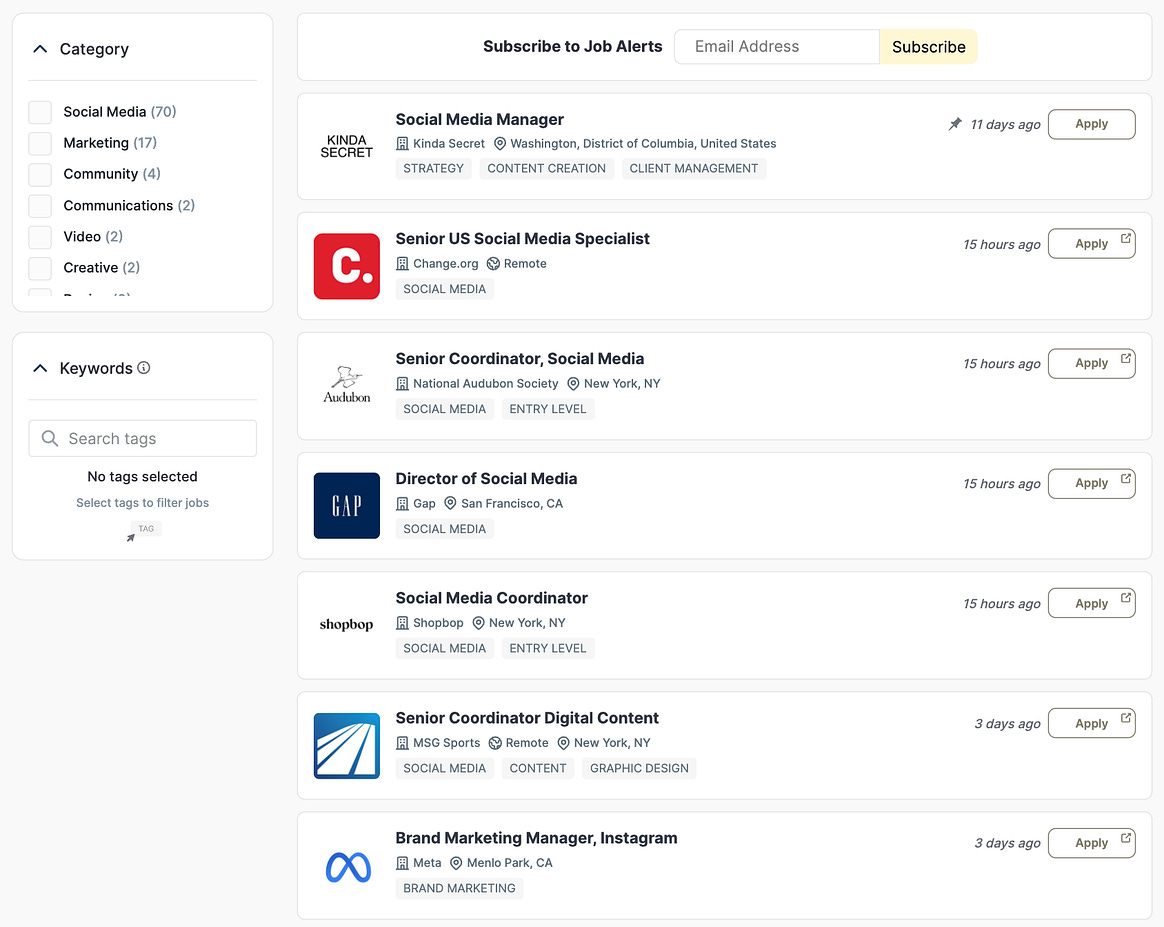
Task: Click the Email Address input field
Action: tap(776, 47)
